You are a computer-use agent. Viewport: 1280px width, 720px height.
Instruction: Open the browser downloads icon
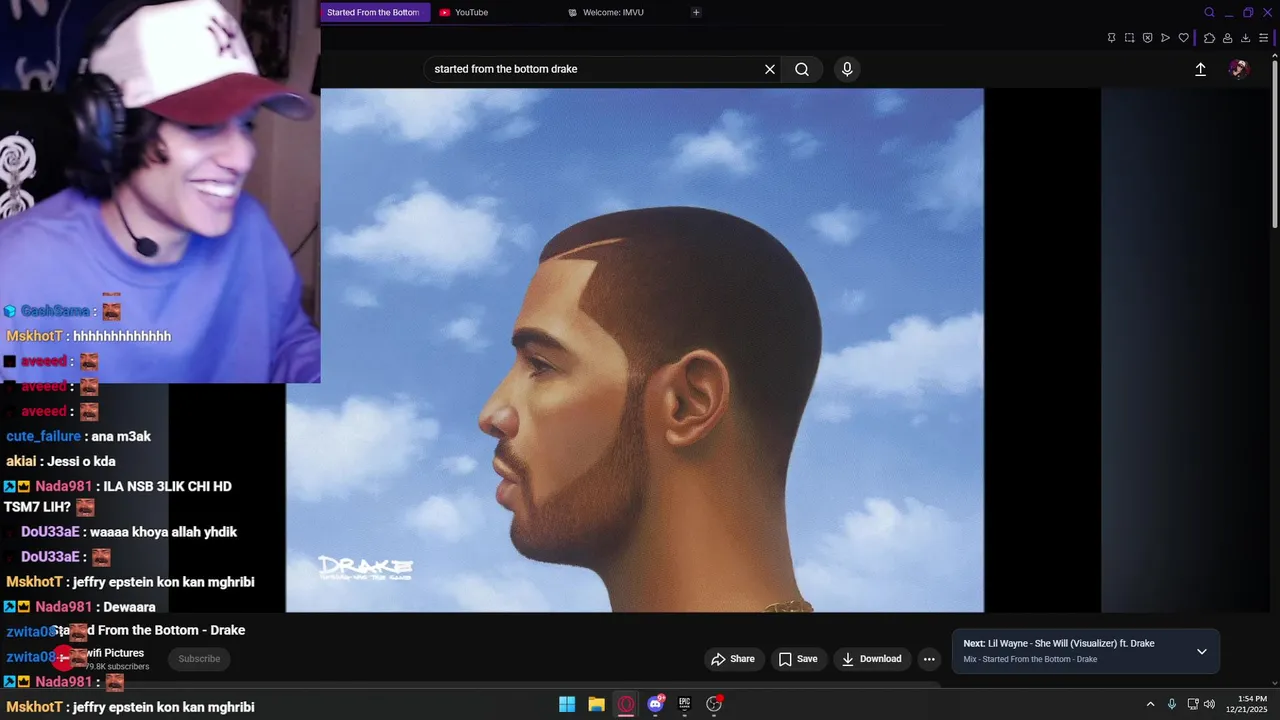[x=1246, y=38]
